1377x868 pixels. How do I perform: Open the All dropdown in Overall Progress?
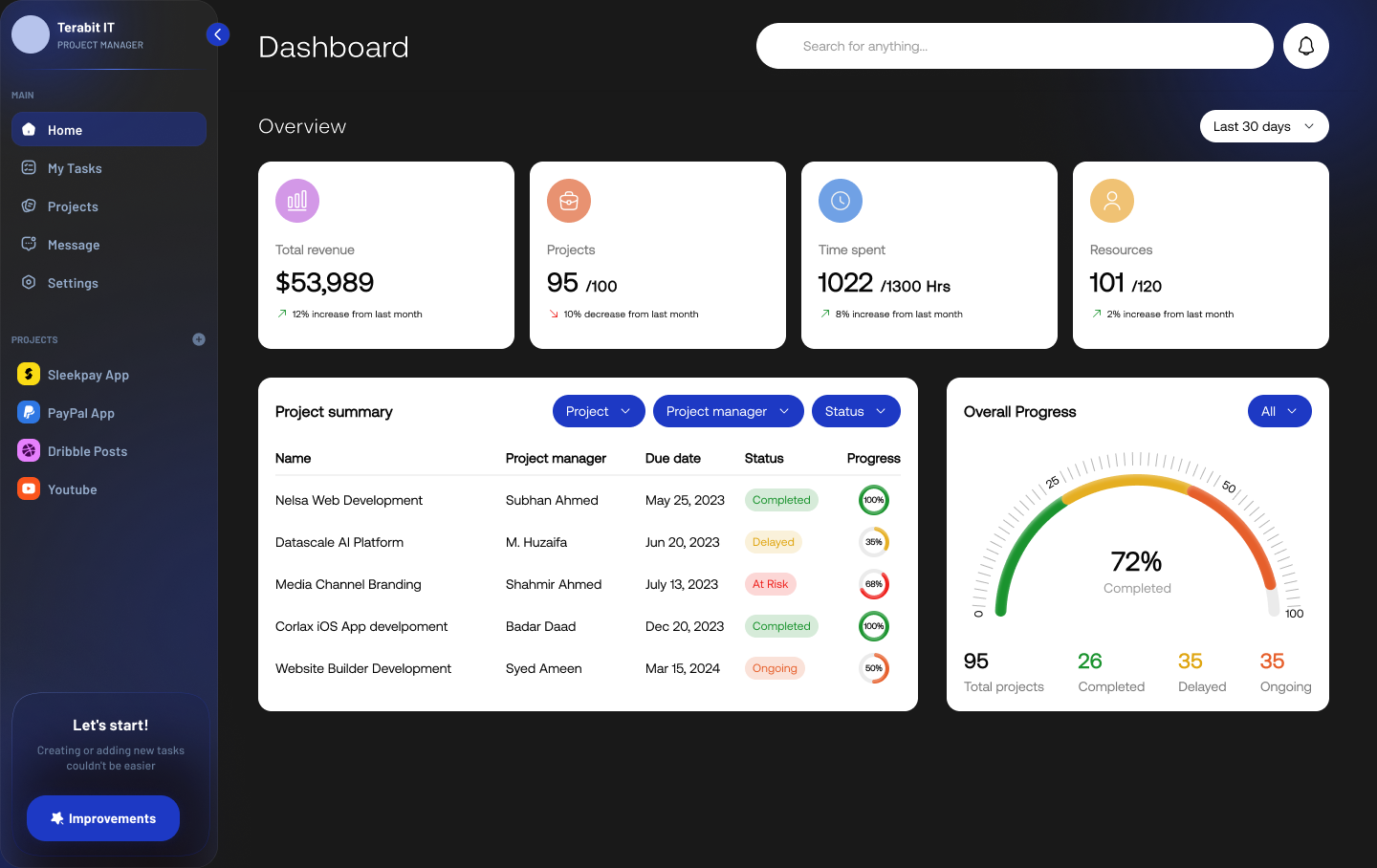point(1279,411)
